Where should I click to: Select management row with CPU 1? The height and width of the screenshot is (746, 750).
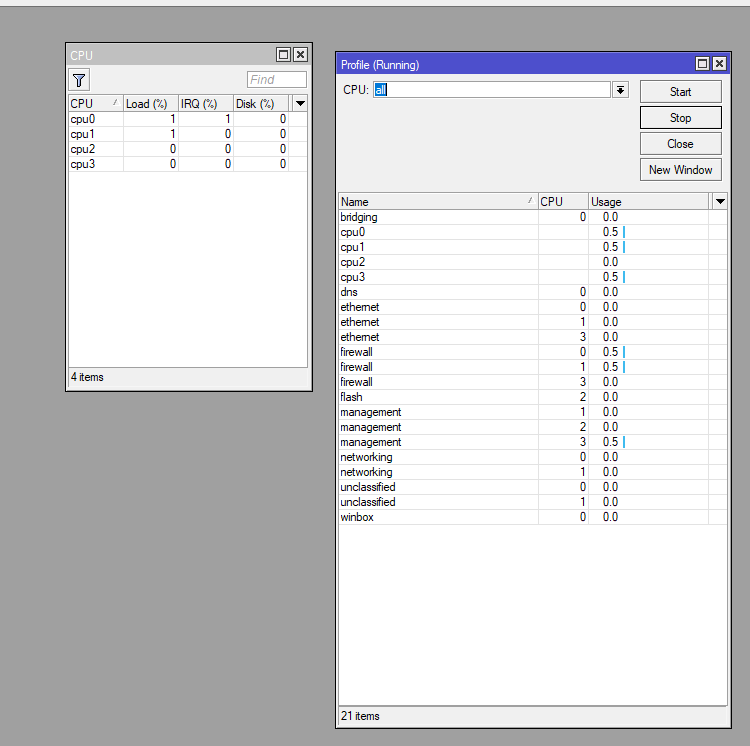pos(533,412)
